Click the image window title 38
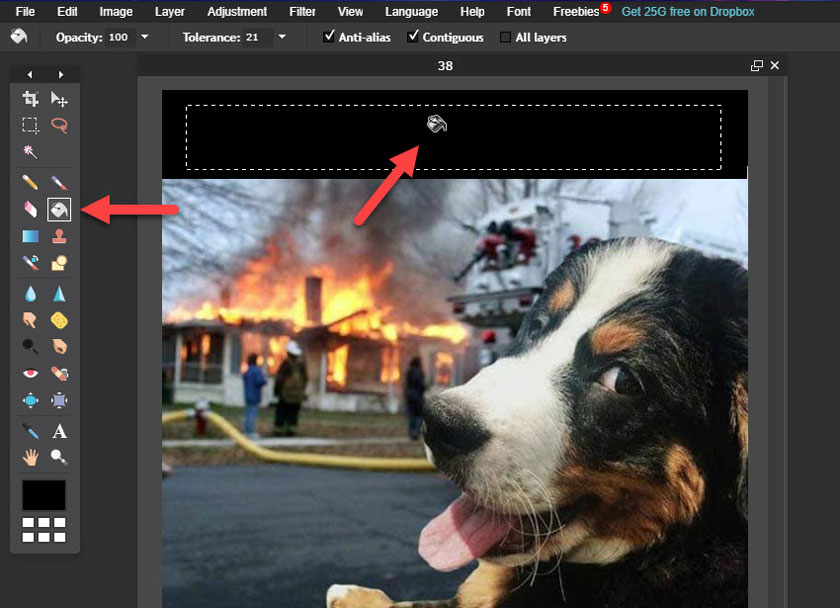This screenshot has height=608, width=840. point(445,65)
